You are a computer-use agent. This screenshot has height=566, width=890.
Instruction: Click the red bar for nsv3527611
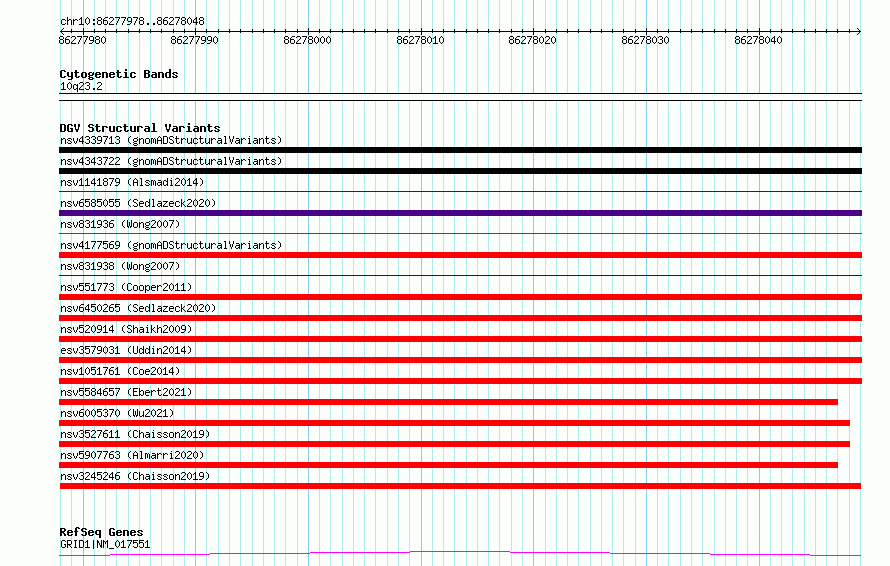(455, 444)
